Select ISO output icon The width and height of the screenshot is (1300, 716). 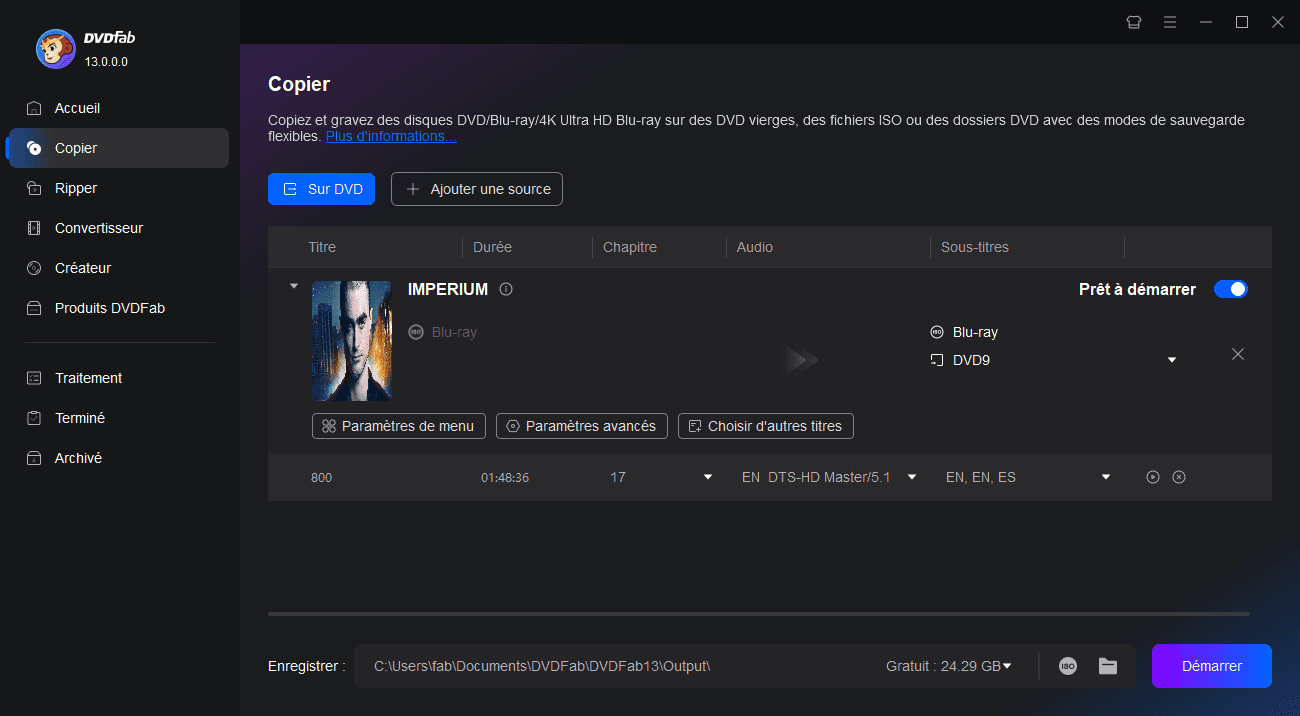[x=1068, y=666]
